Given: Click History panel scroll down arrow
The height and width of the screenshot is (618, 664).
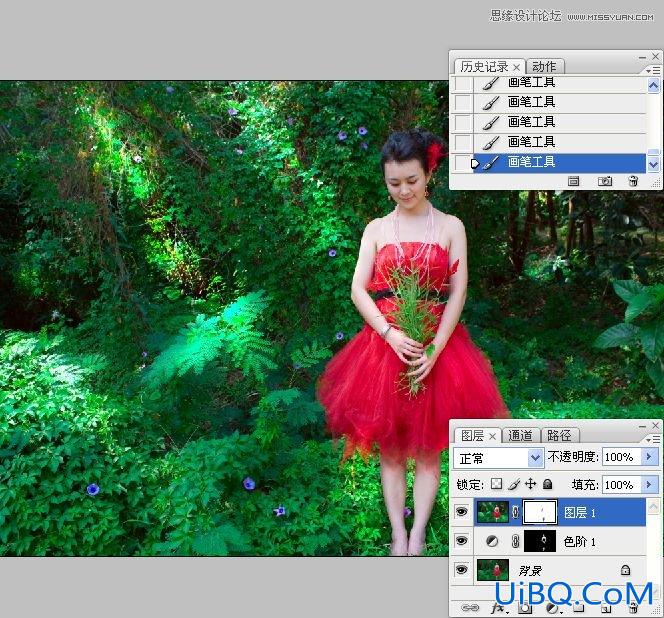Looking at the screenshot, I should (x=653, y=164).
